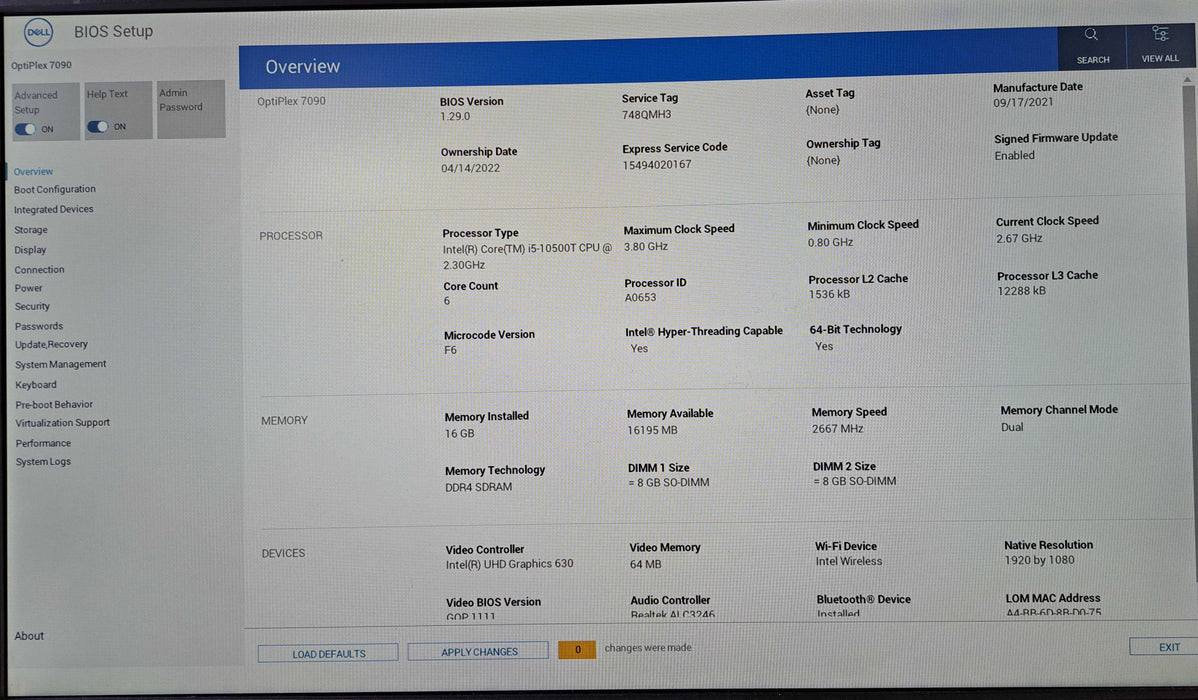
Task: Open Keyboard settings
Action: 36,385
